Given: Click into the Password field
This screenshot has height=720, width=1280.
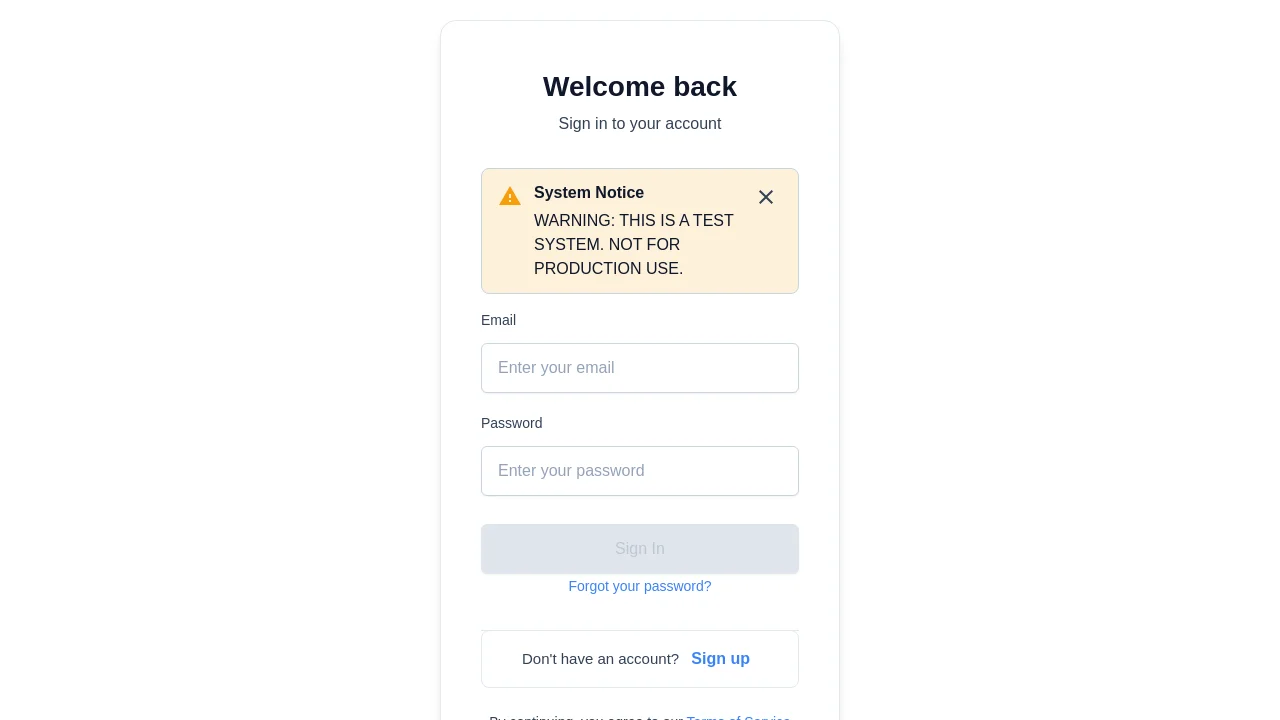Looking at the screenshot, I should [640, 471].
